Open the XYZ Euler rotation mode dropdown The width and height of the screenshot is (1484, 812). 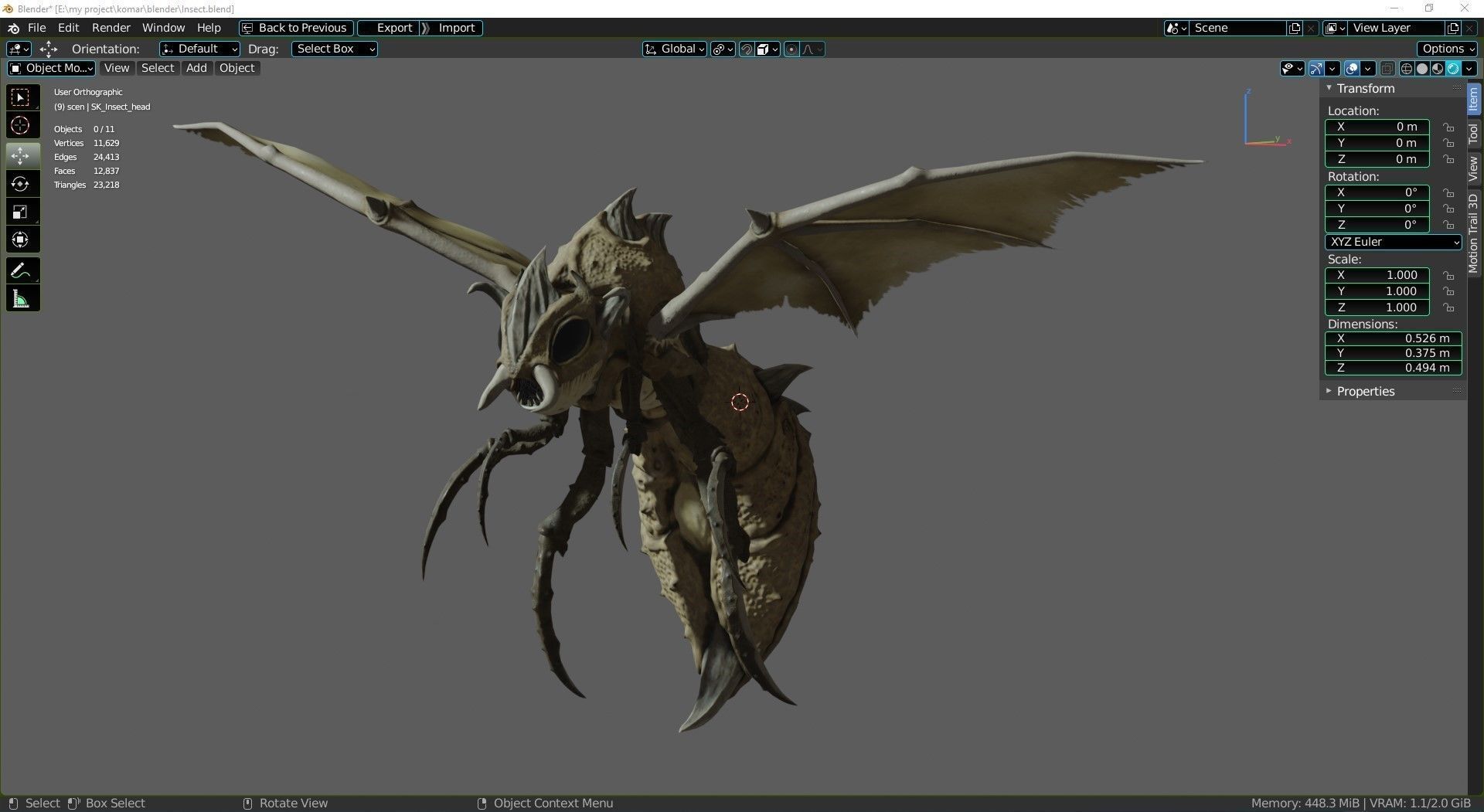tap(1391, 242)
